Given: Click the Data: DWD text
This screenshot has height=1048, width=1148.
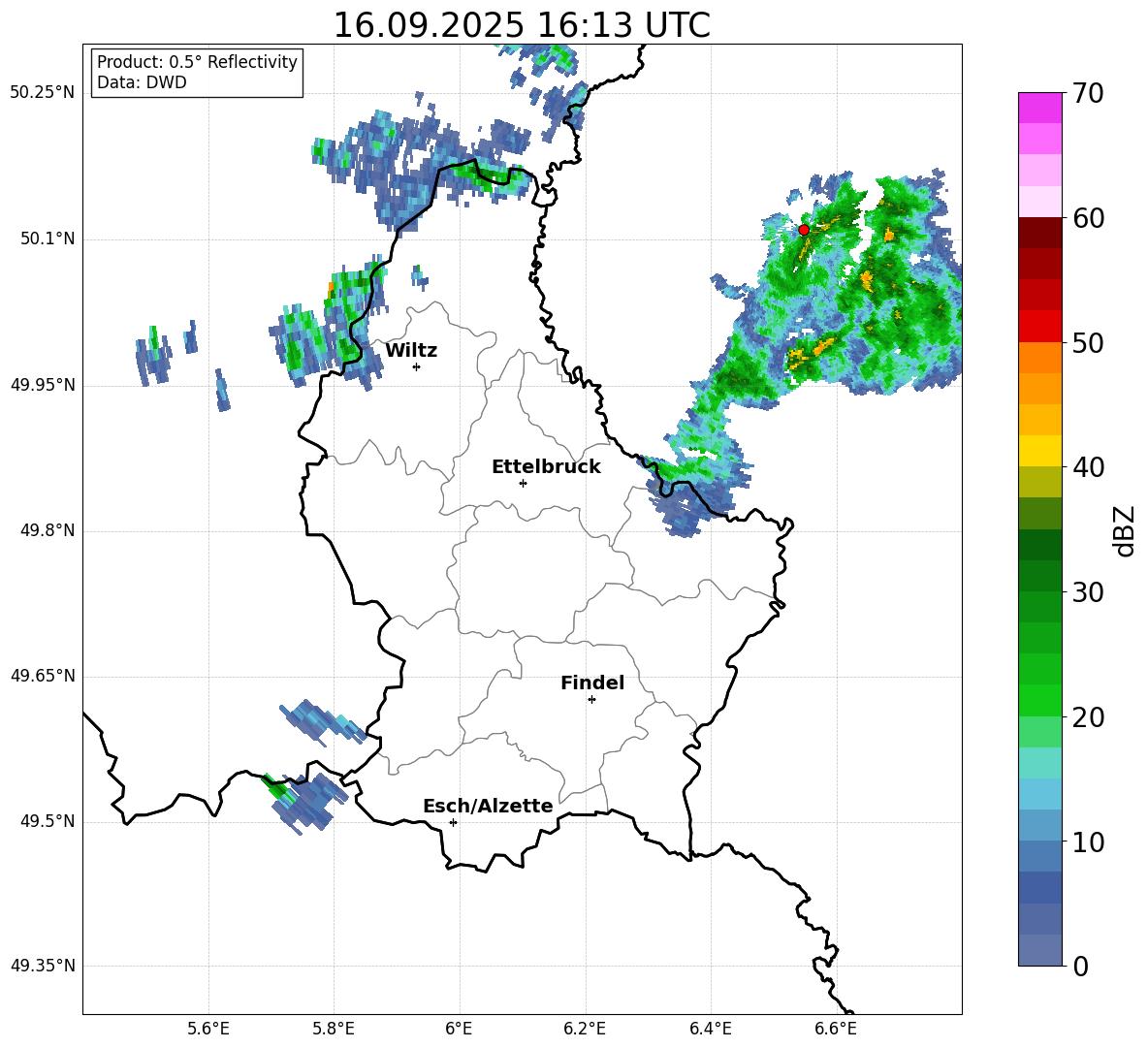Looking at the screenshot, I should click(142, 82).
